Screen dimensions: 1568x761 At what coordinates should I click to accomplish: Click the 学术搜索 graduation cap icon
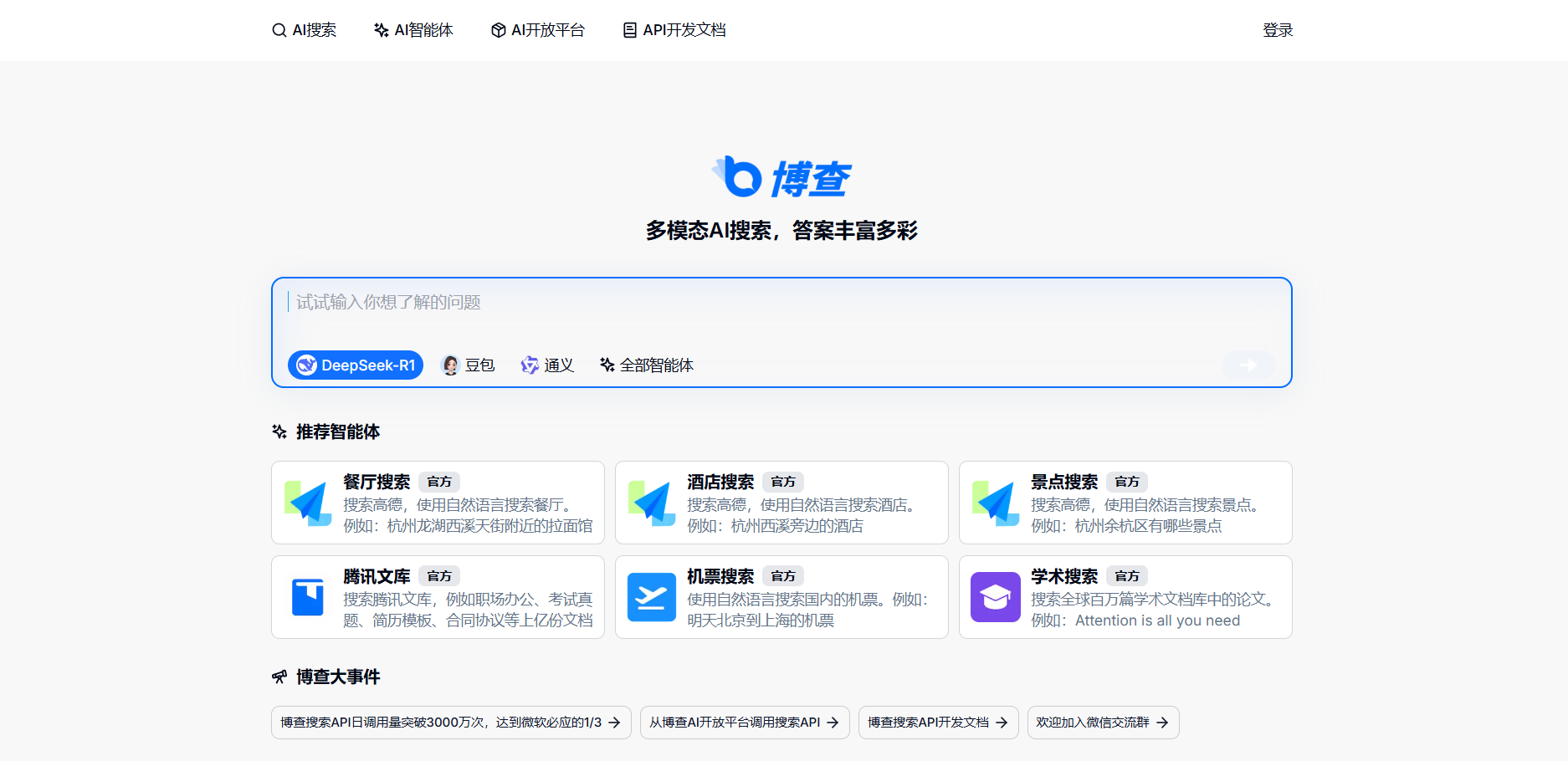(996, 597)
